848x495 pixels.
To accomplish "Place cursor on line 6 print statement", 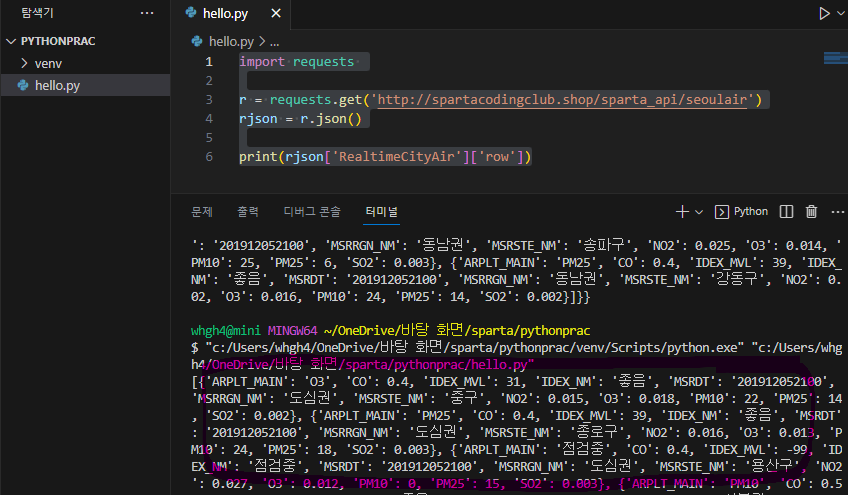I will pos(385,157).
